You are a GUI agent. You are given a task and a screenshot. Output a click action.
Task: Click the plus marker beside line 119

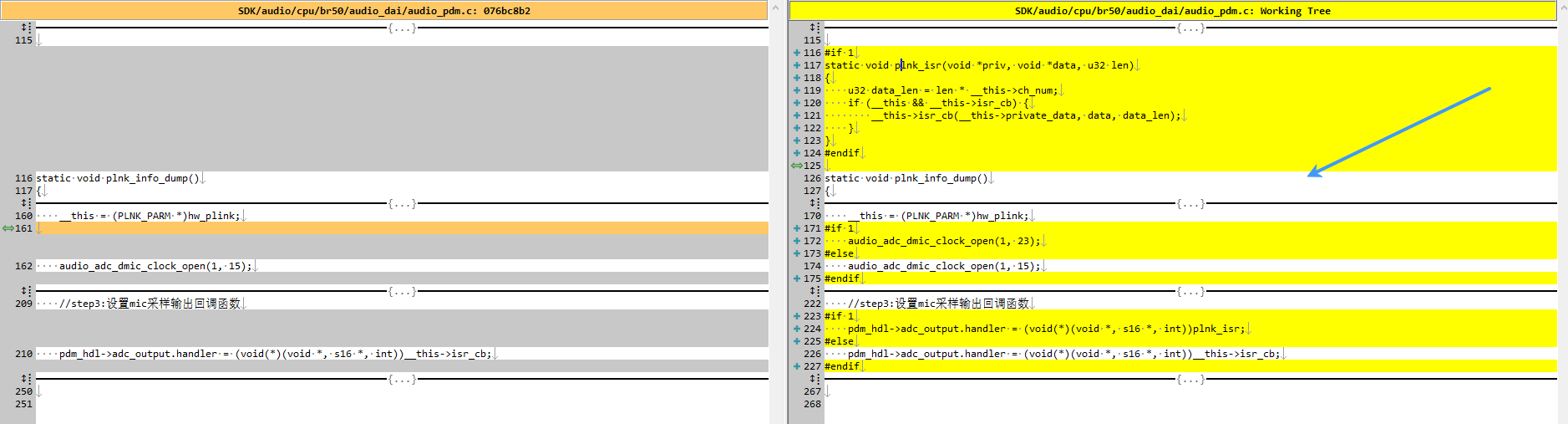point(797,90)
